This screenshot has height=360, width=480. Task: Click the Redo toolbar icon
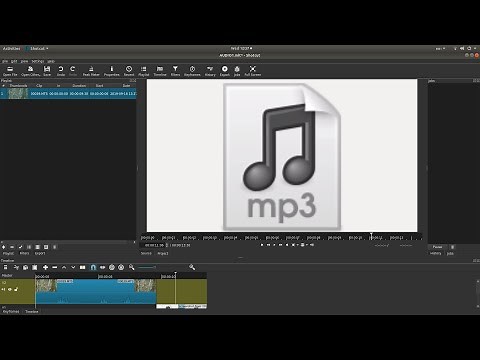coord(73,71)
